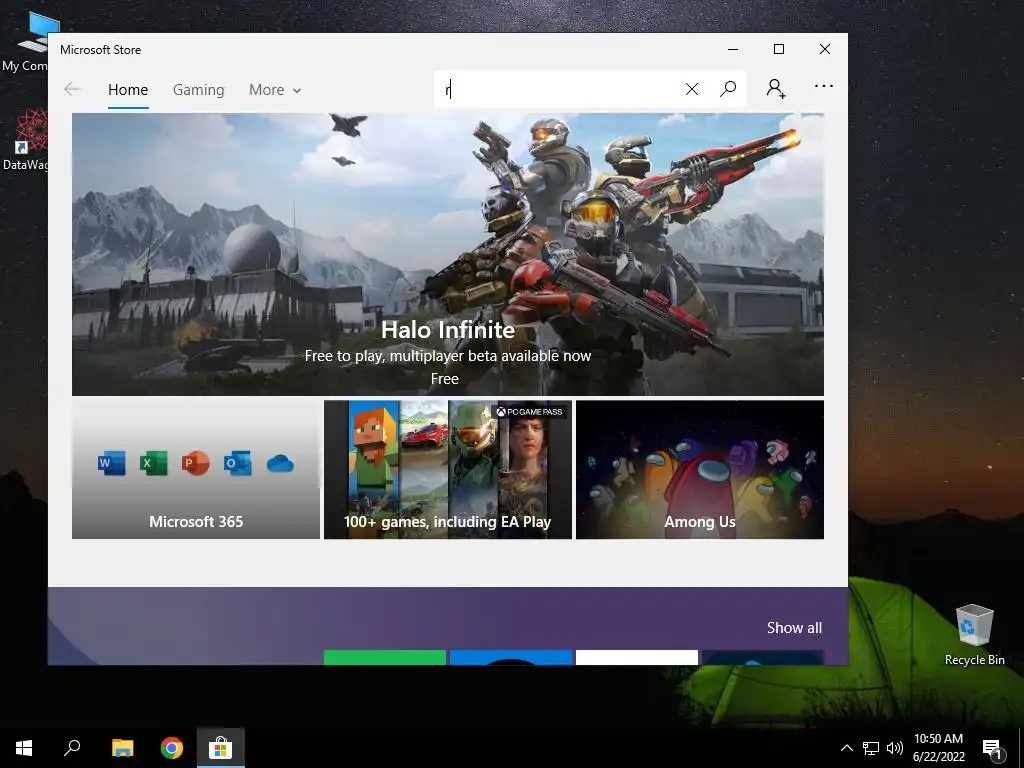This screenshot has height=768, width=1024.
Task: Open the Home tab
Action: [x=128, y=90]
